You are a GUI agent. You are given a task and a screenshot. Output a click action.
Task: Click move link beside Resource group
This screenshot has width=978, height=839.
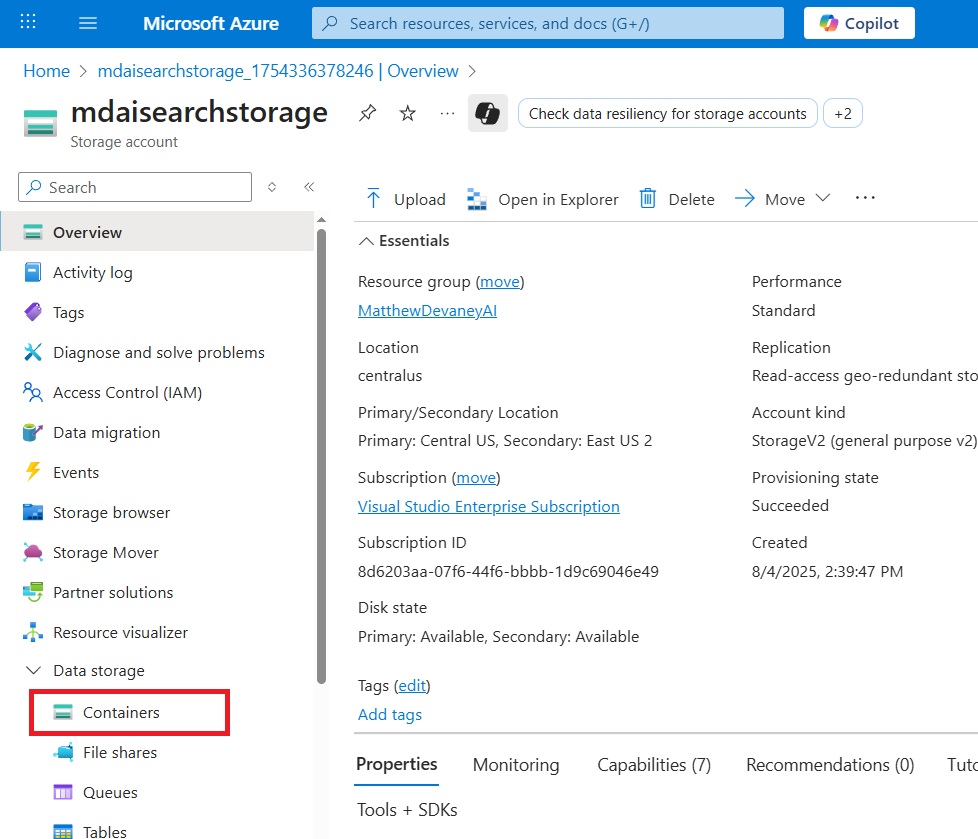pyautogui.click(x=500, y=282)
